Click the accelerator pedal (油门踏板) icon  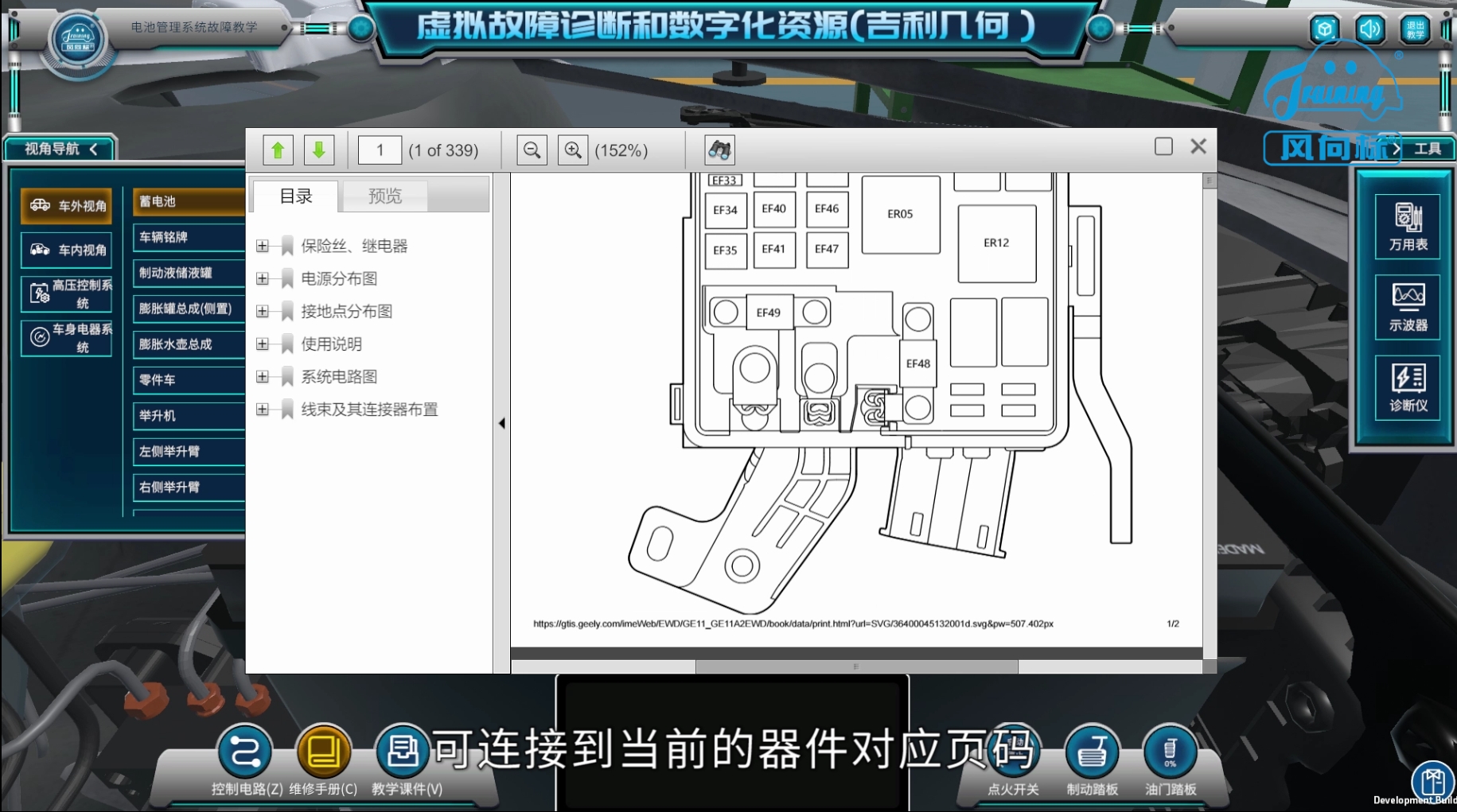click(x=1170, y=752)
